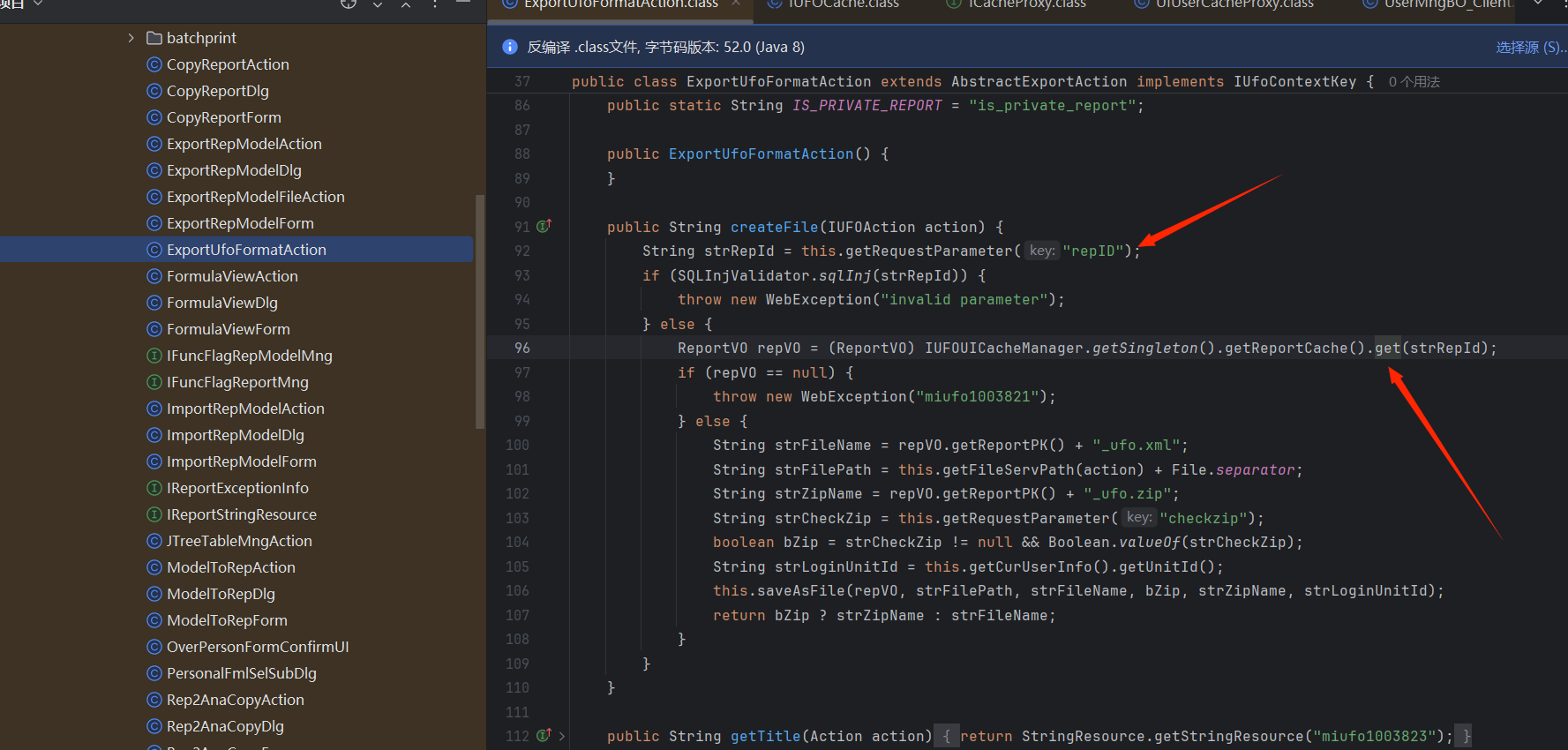Viewport: 1568px width, 750px height.
Task: Click getCurUserInfo() on line 105
Action: click(x=1039, y=566)
